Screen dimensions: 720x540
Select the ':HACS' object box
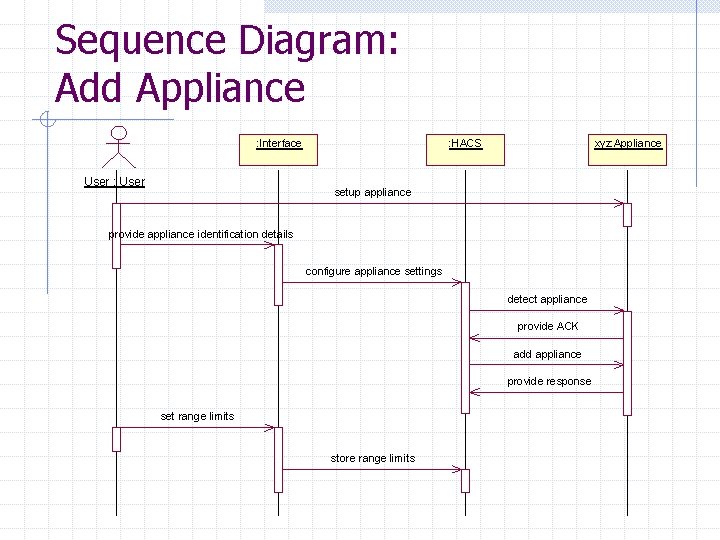(465, 150)
